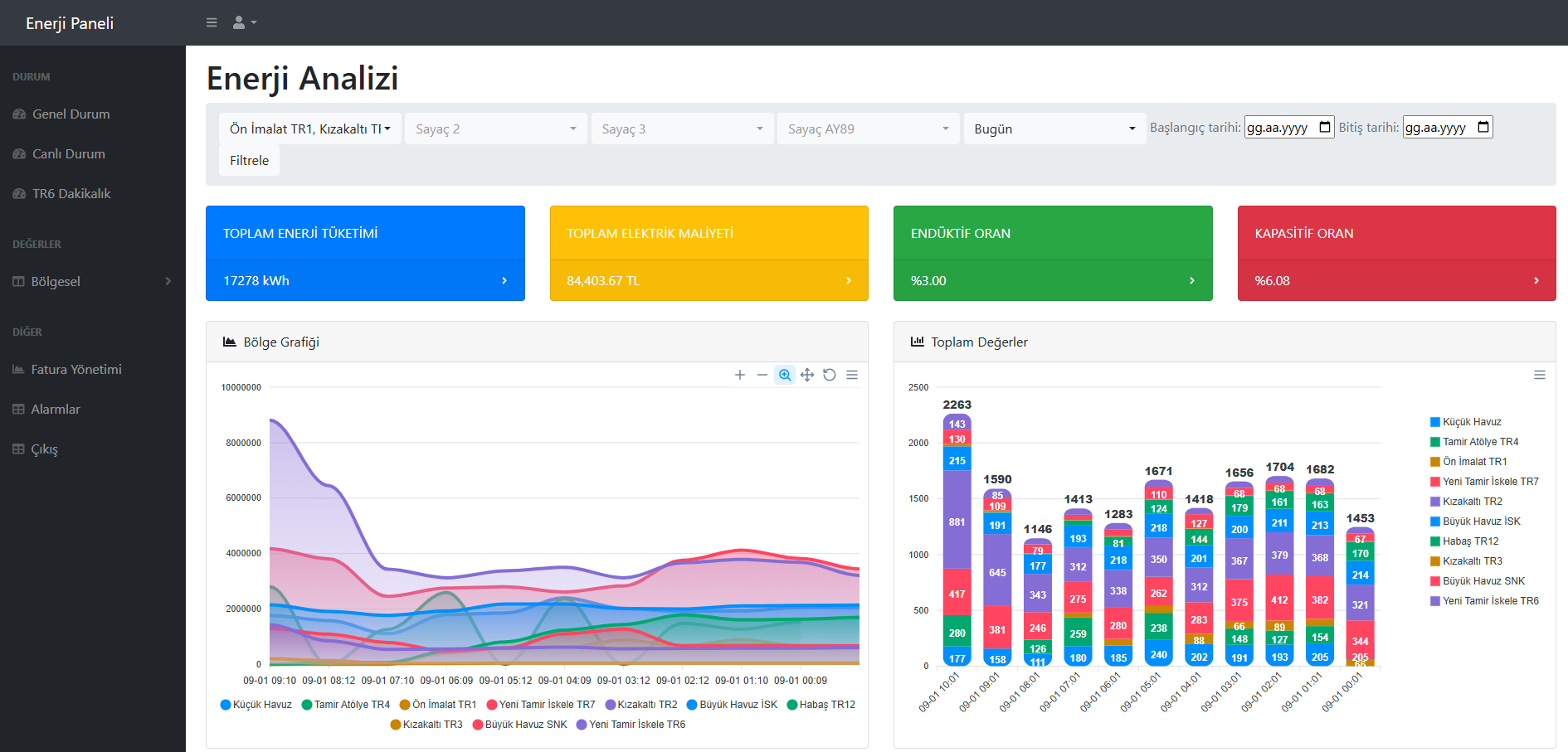Open the user account menu icon
Image resolution: width=1568 pixels, height=752 pixels.
click(244, 22)
